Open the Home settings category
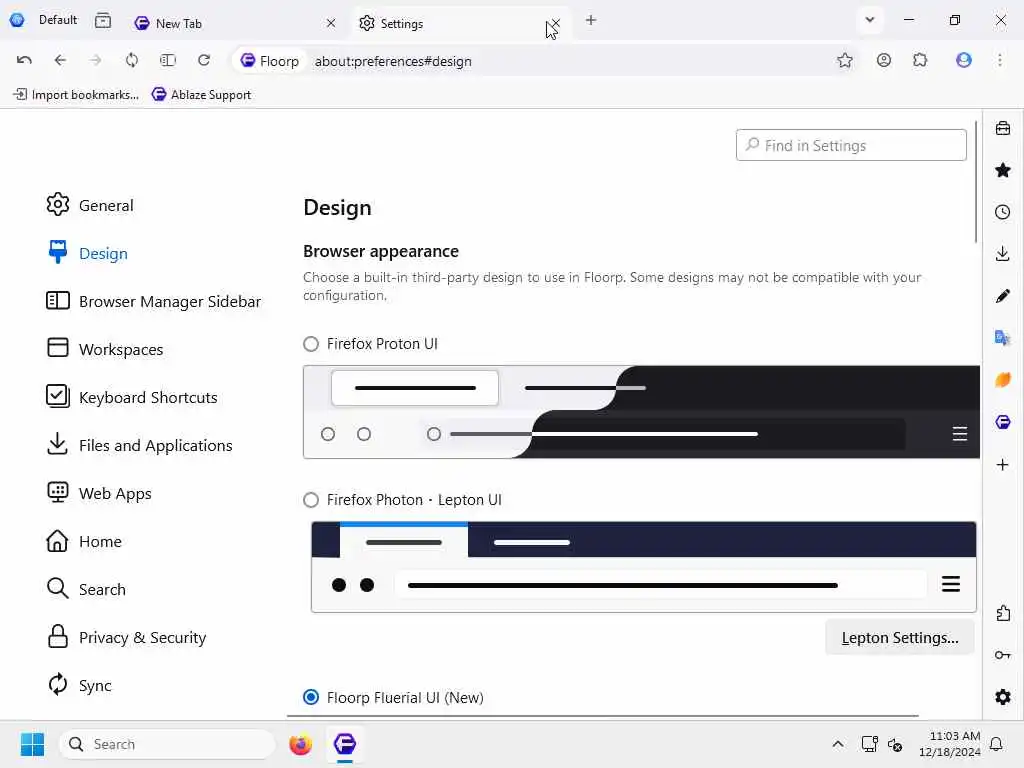The width and height of the screenshot is (1024, 768). point(84,541)
